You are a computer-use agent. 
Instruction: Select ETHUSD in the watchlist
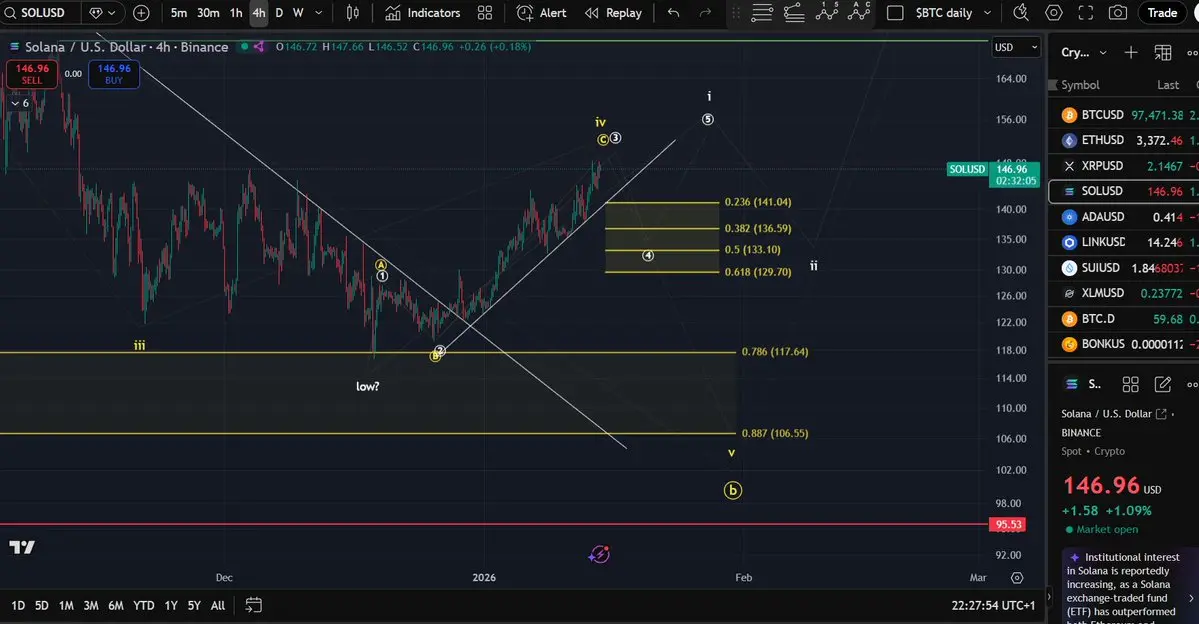pyautogui.click(x=1123, y=140)
